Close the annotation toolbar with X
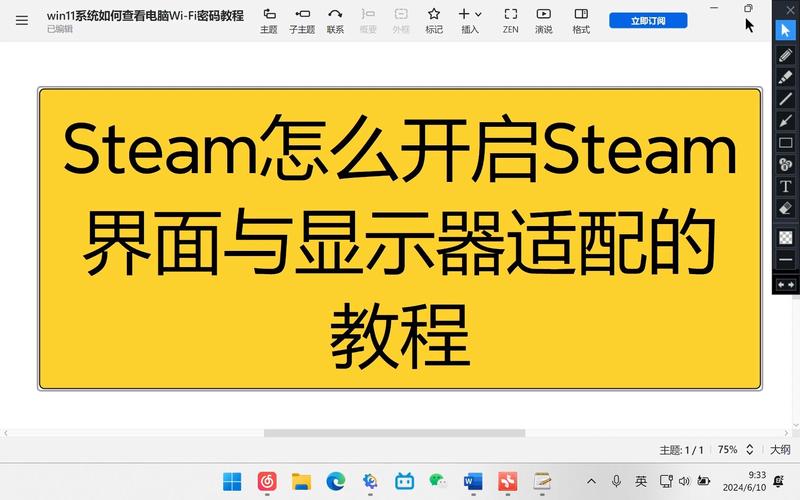This screenshot has width=800, height=500. pyautogui.click(x=790, y=9)
